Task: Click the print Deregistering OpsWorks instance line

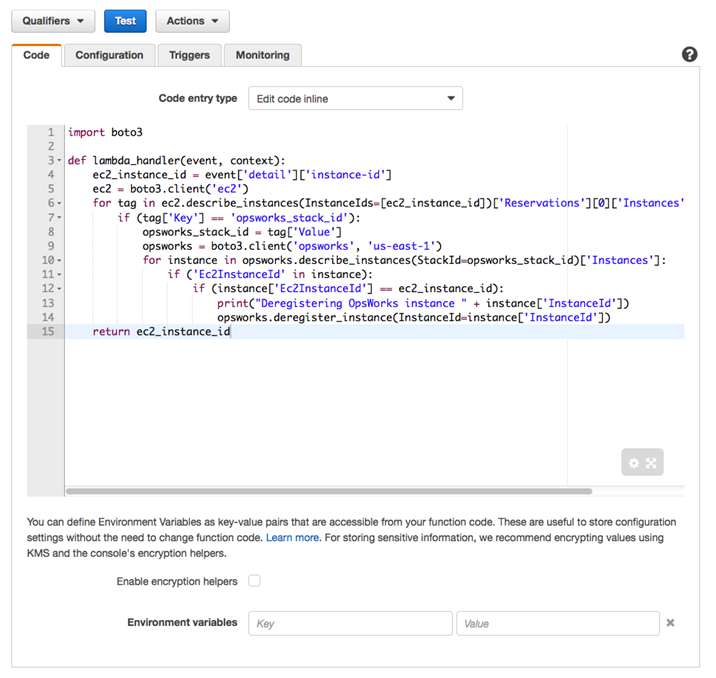Action: pyautogui.click(x=423, y=303)
